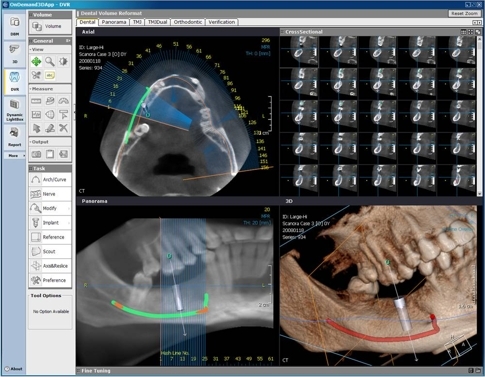Select the pointer selection tool in Measure
The image size is (485, 377).
(36, 128)
